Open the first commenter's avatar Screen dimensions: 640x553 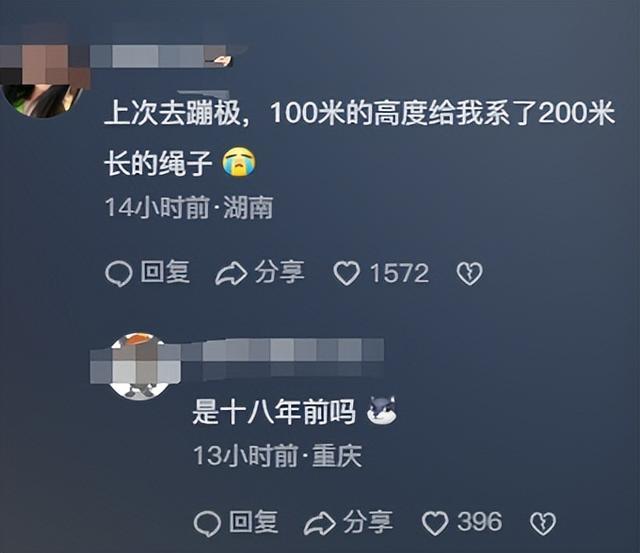(43, 82)
